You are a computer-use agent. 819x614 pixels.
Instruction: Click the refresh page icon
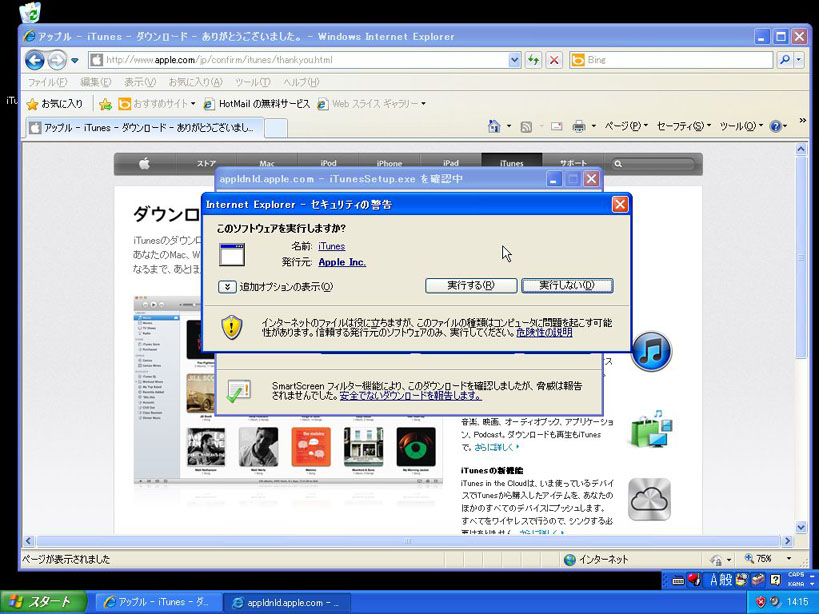click(533, 60)
